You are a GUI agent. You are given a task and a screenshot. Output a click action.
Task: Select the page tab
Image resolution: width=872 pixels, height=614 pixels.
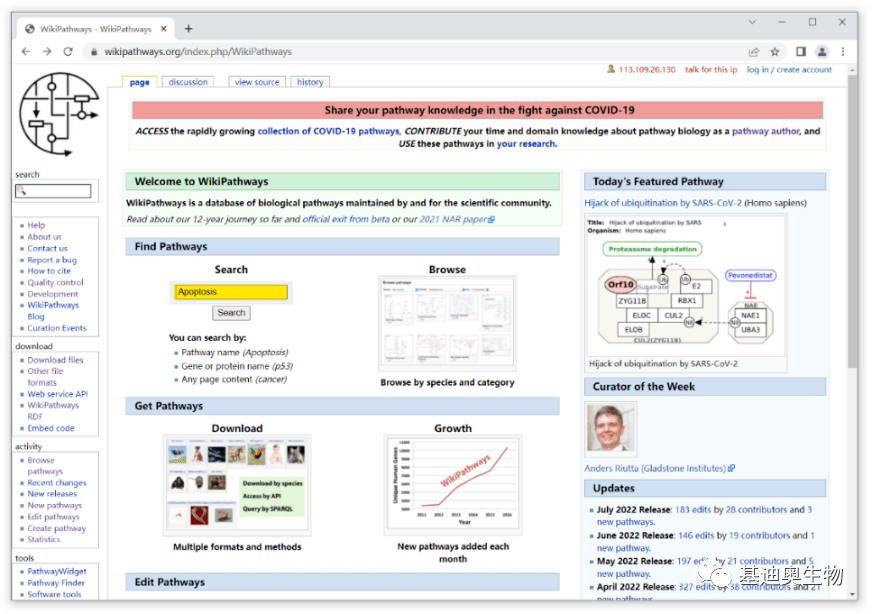[x=140, y=82]
